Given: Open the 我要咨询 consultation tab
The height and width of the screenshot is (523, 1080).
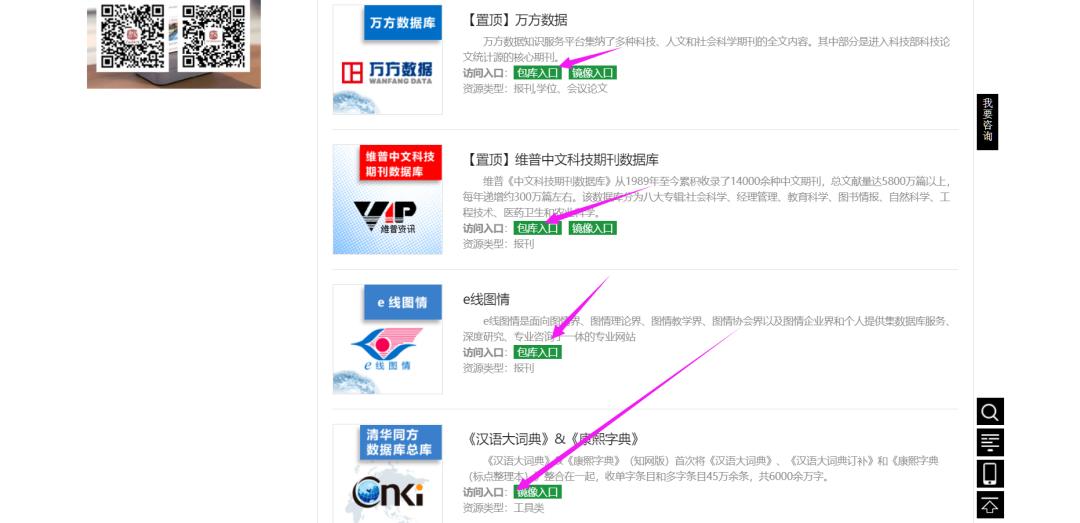Looking at the screenshot, I should pos(987,122).
